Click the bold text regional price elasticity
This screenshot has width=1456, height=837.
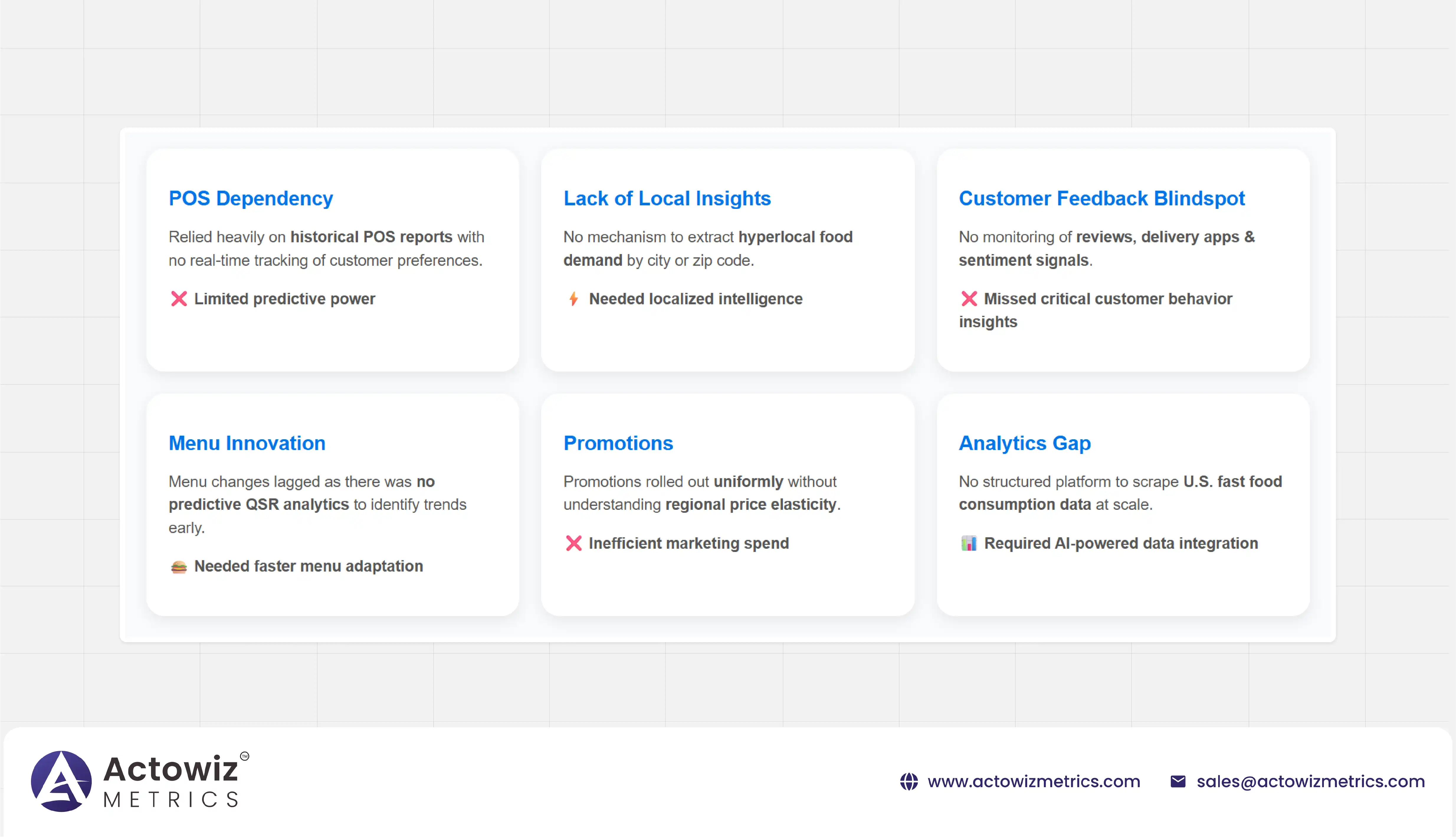(750, 505)
